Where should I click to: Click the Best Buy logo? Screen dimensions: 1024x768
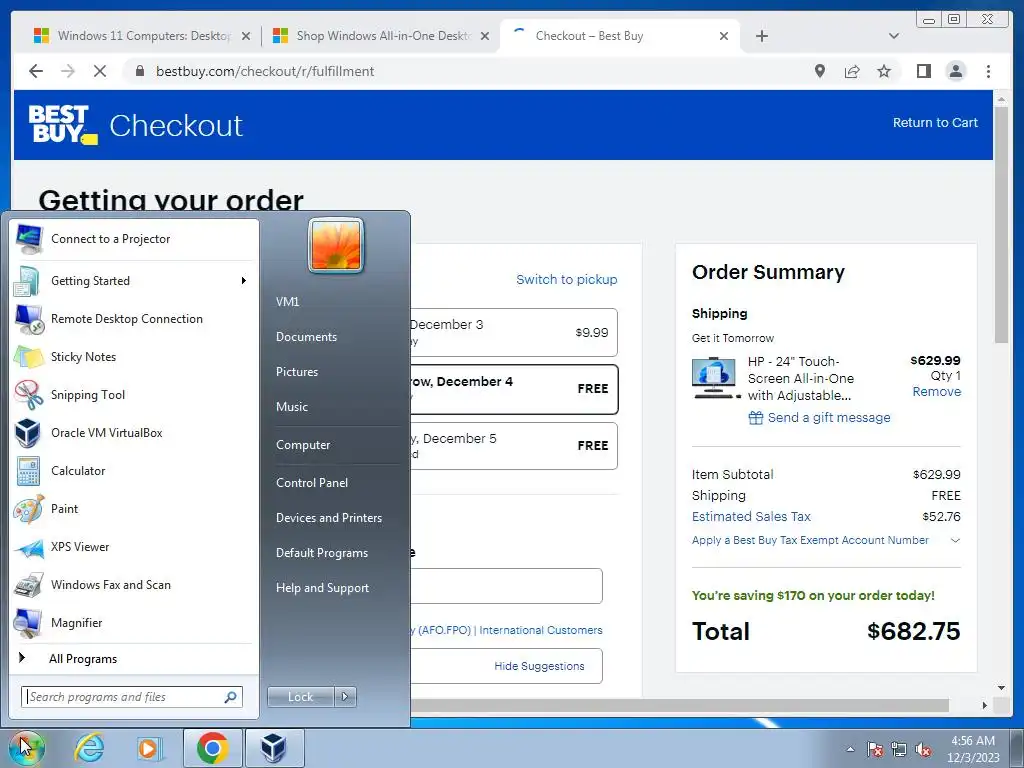click(x=63, y=124)
